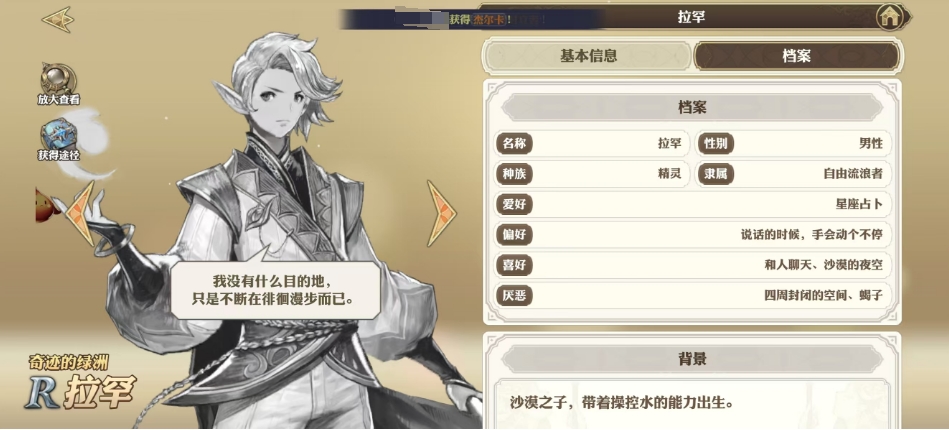
Task: Select the 爱好 星座占卜 row
Action: click(x=692, y=204)
